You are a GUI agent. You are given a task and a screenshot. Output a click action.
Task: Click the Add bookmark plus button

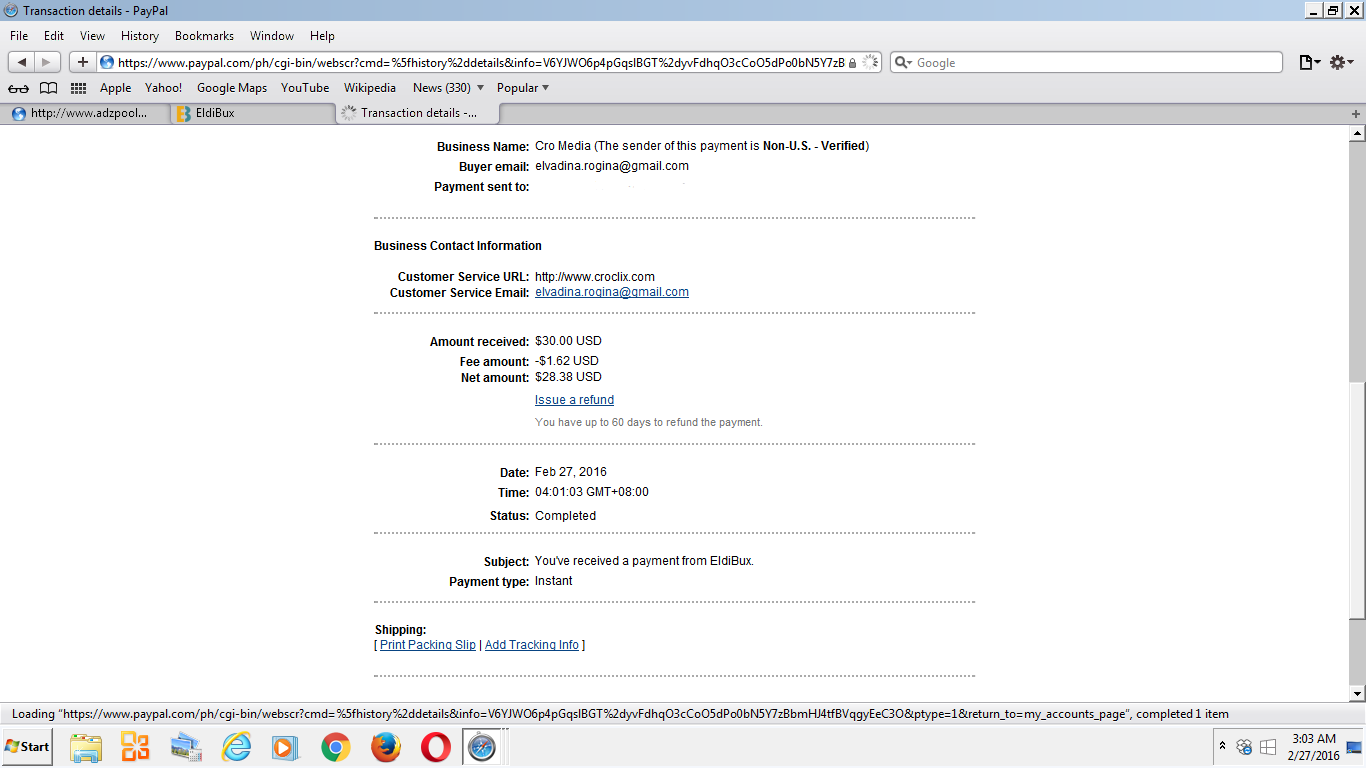[82, 62]
